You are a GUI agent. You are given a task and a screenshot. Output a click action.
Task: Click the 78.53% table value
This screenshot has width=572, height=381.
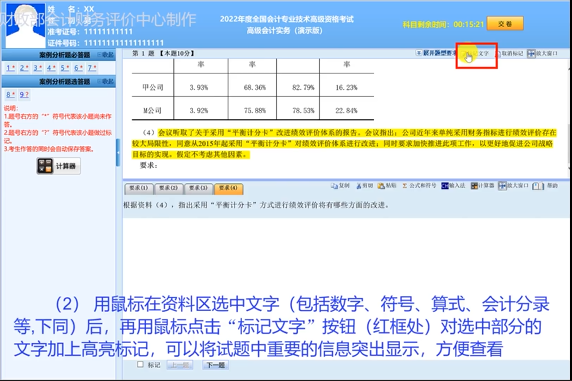[303, 110]
